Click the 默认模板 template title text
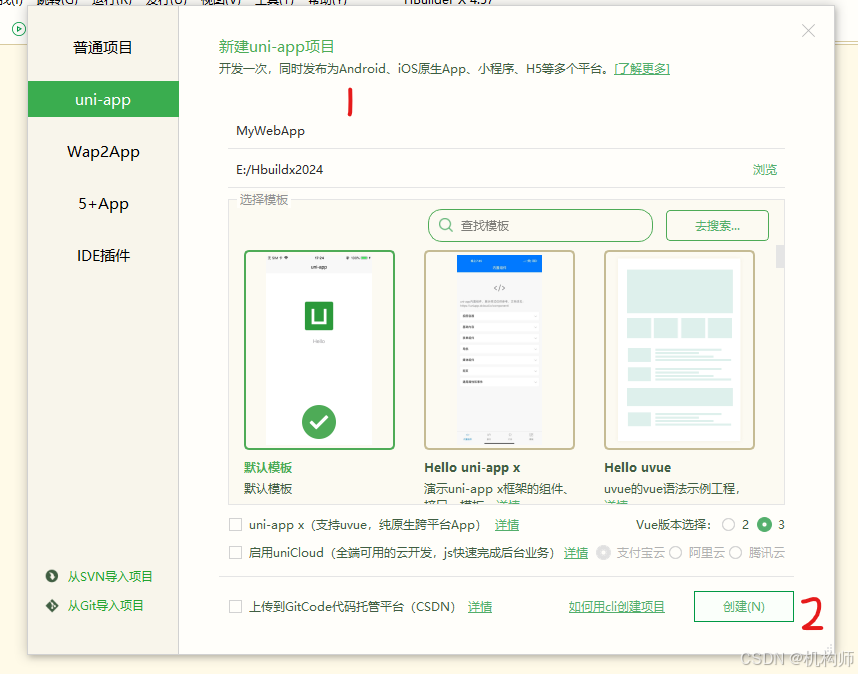The width and height of the screenshot is (858, 674). (268, 468)
